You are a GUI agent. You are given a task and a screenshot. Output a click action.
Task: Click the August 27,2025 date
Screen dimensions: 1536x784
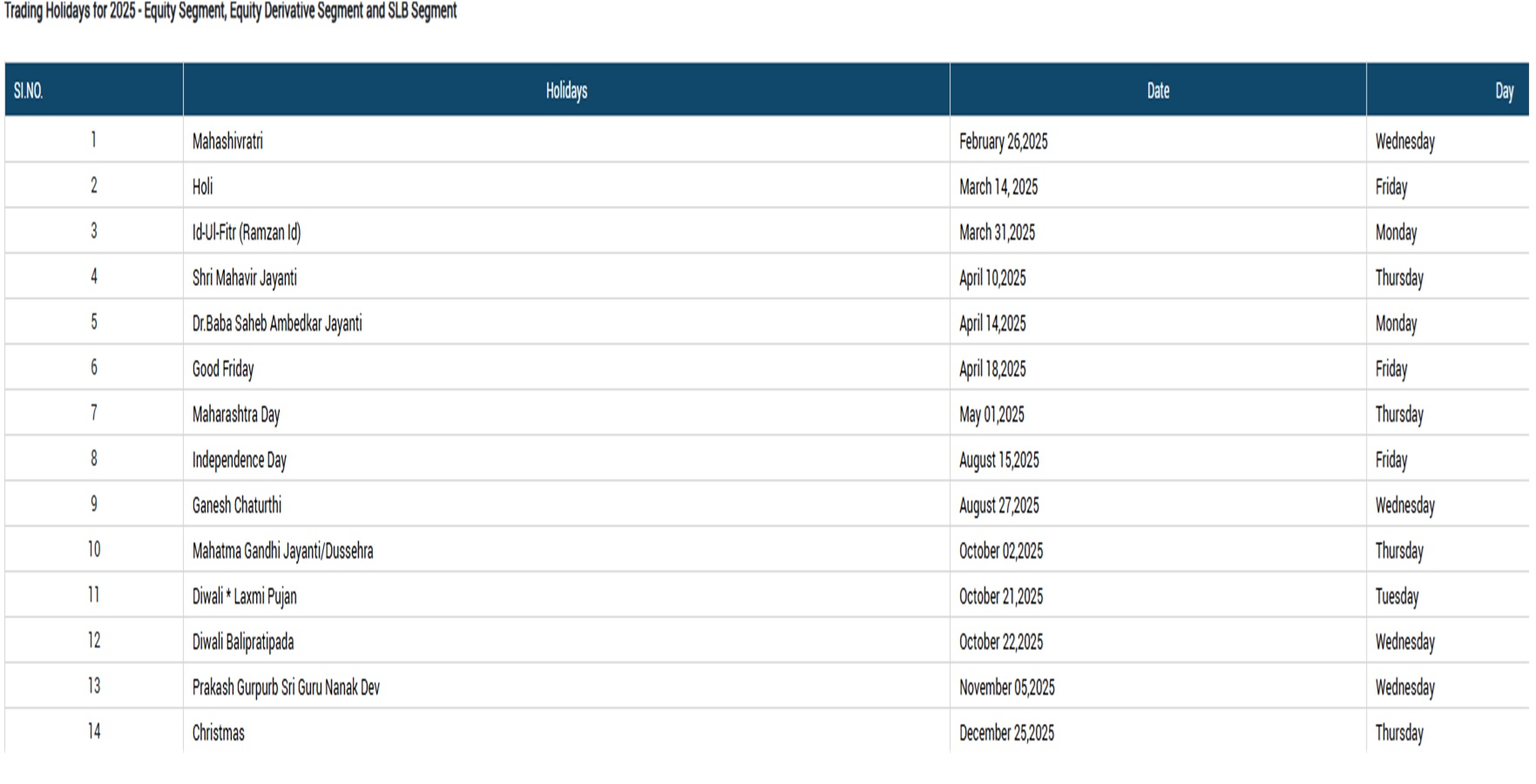[999, 505]
